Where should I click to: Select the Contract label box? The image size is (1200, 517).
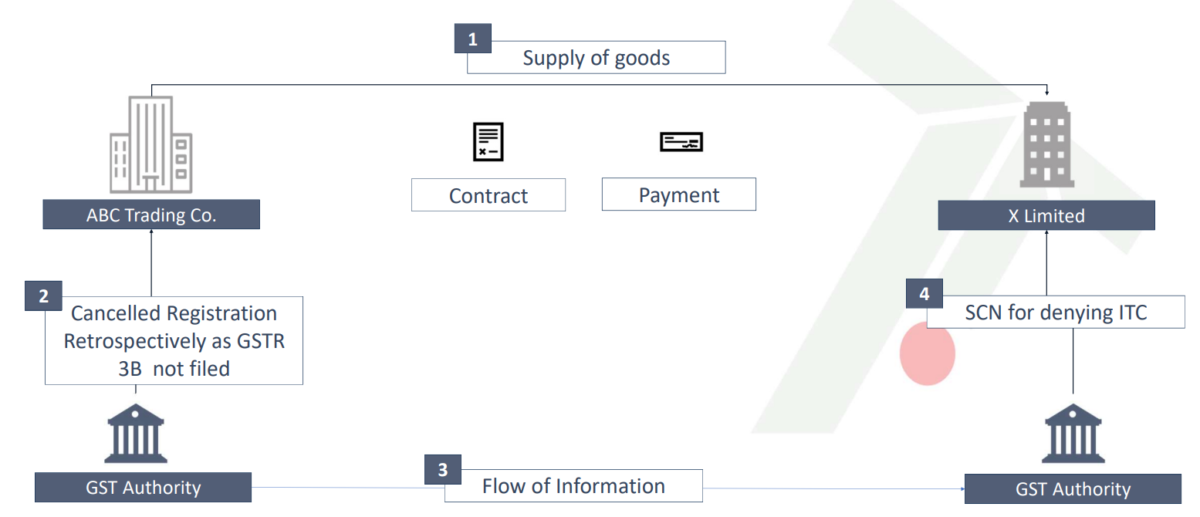[x=488, y=195]
